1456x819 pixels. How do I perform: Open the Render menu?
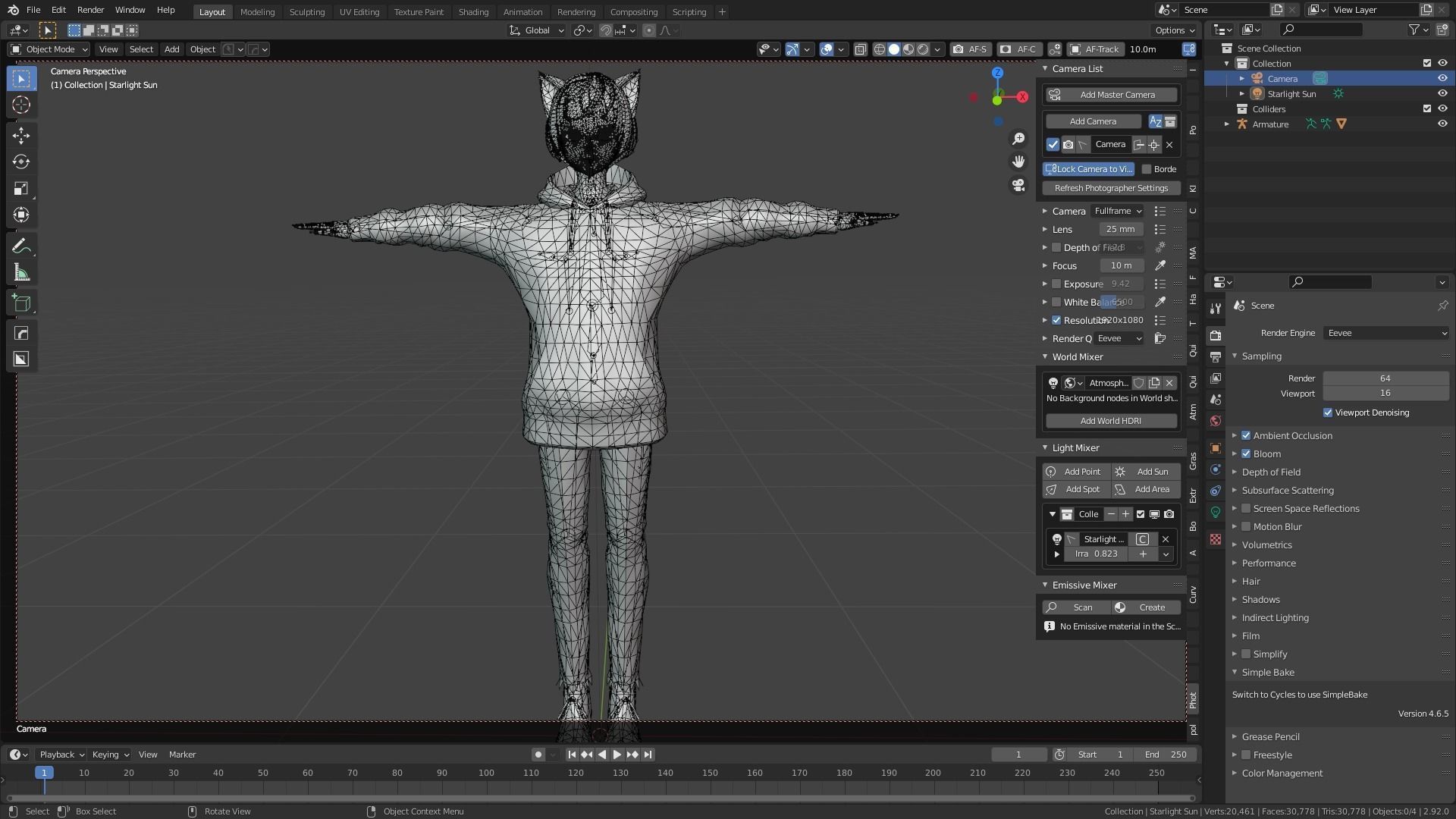coord(90,10)
